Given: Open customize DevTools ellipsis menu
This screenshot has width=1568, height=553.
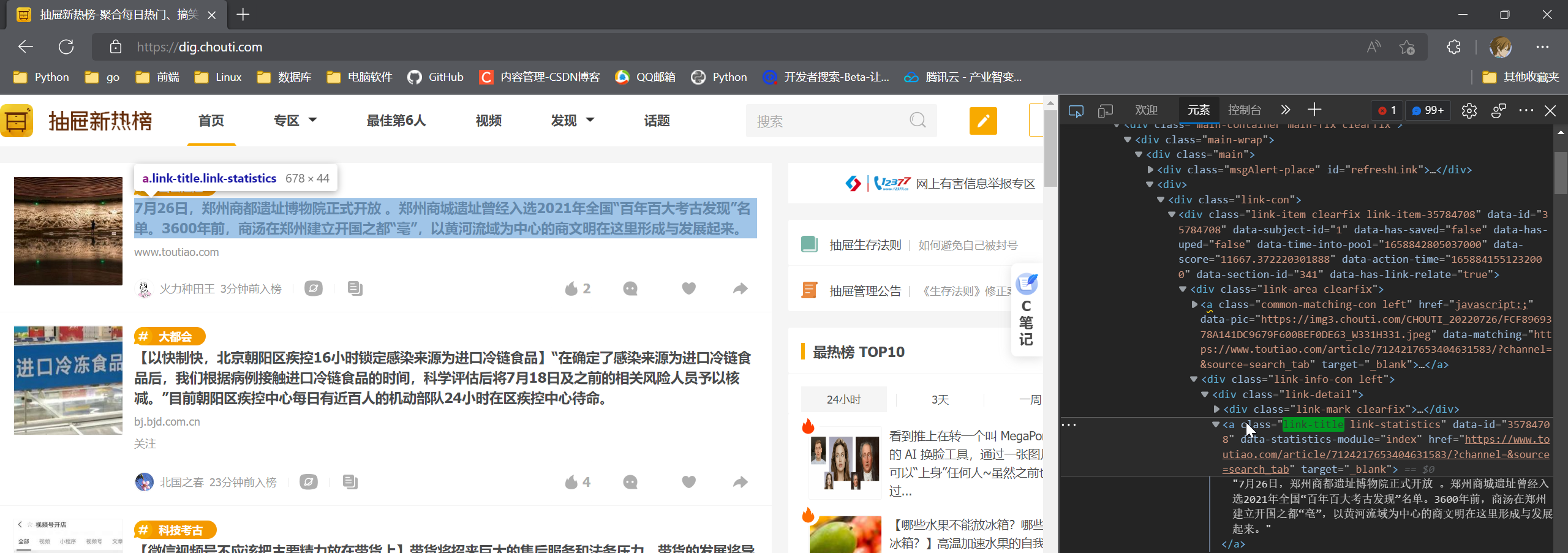Looking at the screenshot, I should click(x=1526, y=110).
